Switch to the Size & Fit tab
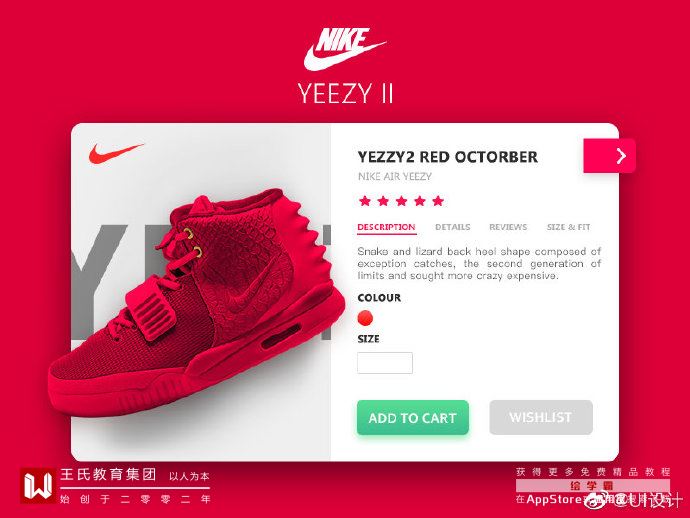This screenshot has height=518, width=690. tap(568, 227)
